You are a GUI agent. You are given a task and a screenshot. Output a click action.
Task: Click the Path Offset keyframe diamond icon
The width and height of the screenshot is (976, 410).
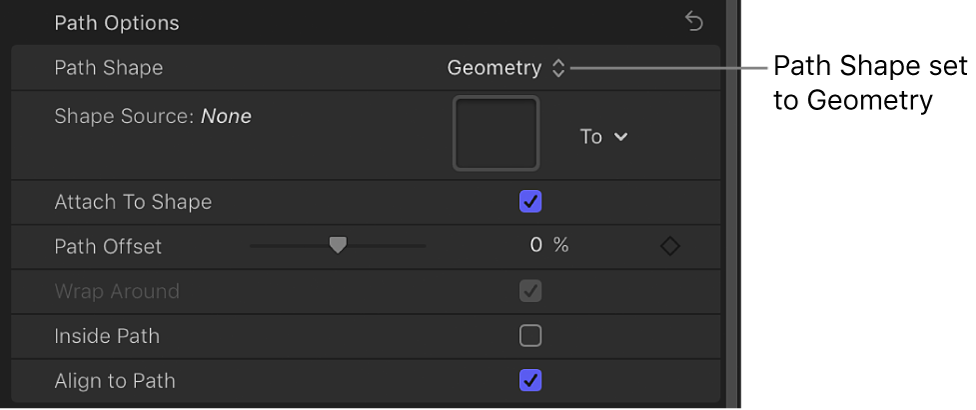pyautogui.click(x=670, y=246)
